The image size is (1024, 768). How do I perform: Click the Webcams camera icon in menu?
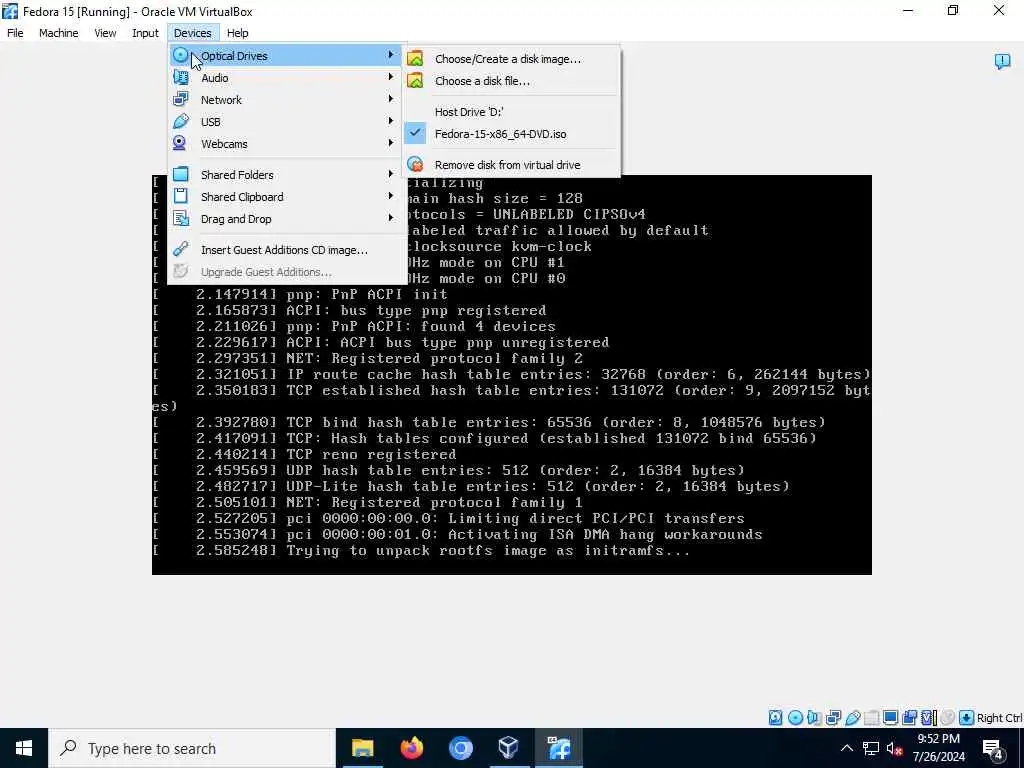(180, 143)
